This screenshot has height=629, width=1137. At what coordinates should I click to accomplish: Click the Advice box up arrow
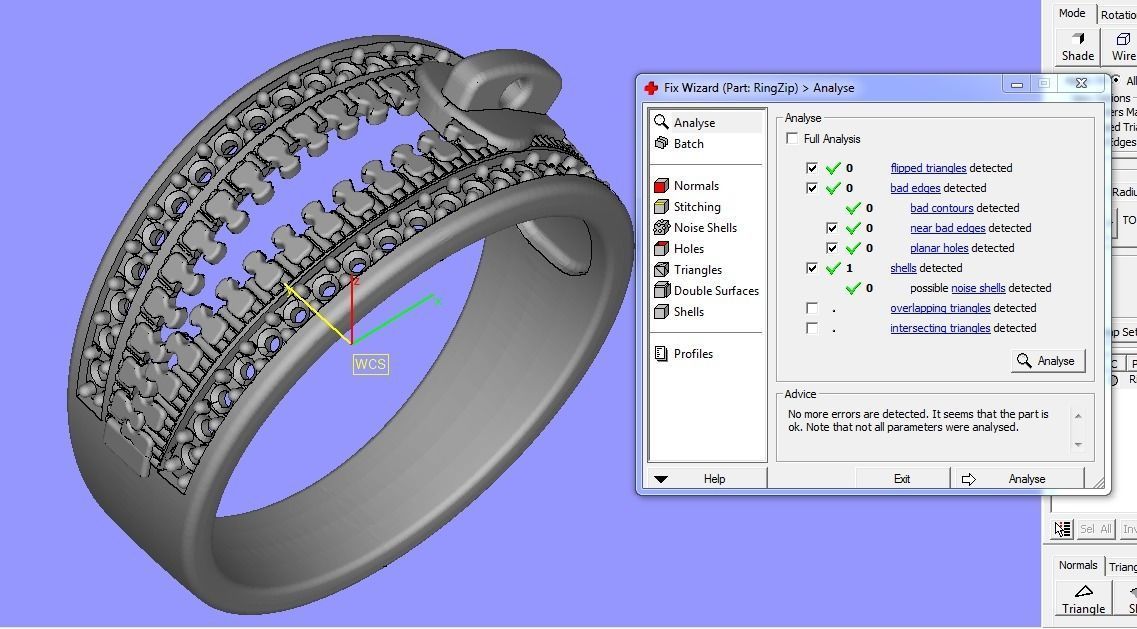tap(1078, 416)
